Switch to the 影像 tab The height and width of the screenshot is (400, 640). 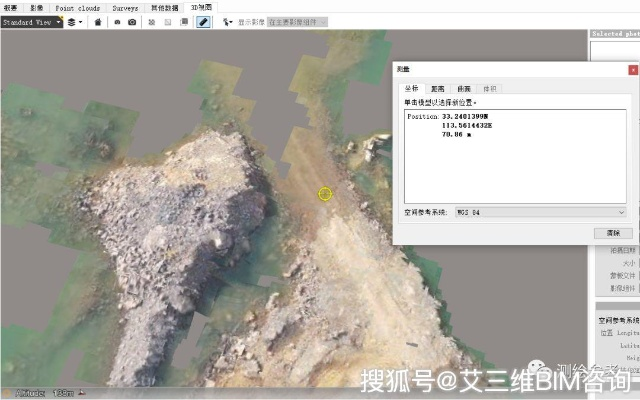(36, 8)
